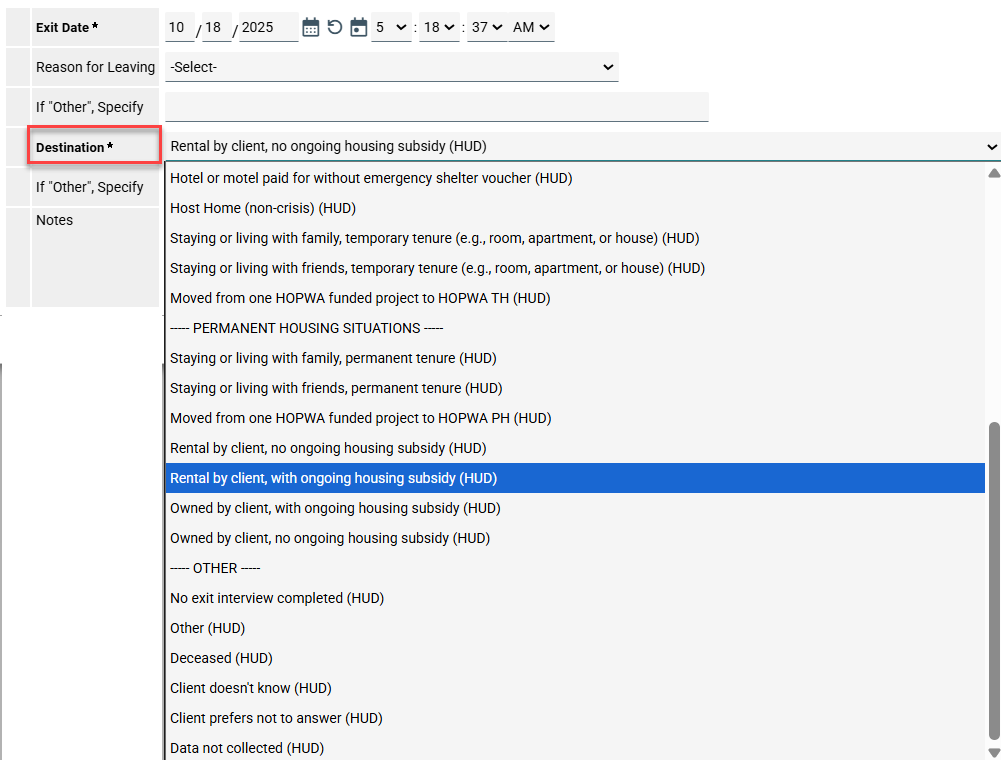The height and width of the screenshot is (760, 1001).
Task: Select 'Client prefers not to answer (HUD)'
Action: [276, 718]
